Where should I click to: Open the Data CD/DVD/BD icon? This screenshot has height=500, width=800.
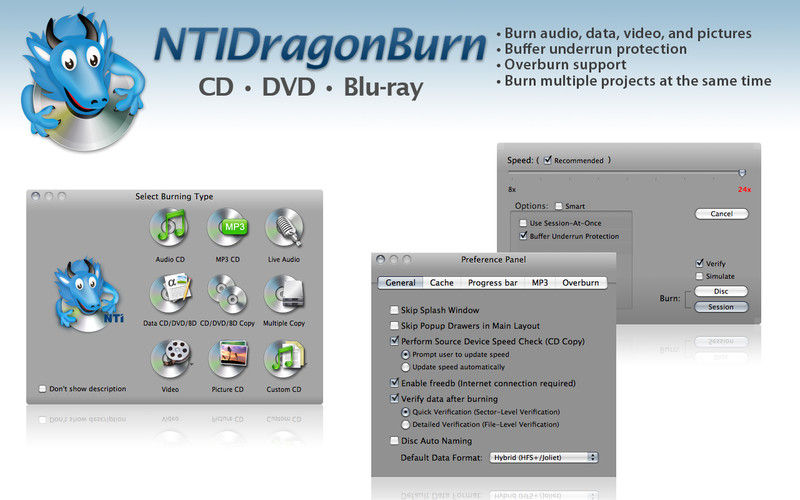pyautogui.click(x=170, y=293)
